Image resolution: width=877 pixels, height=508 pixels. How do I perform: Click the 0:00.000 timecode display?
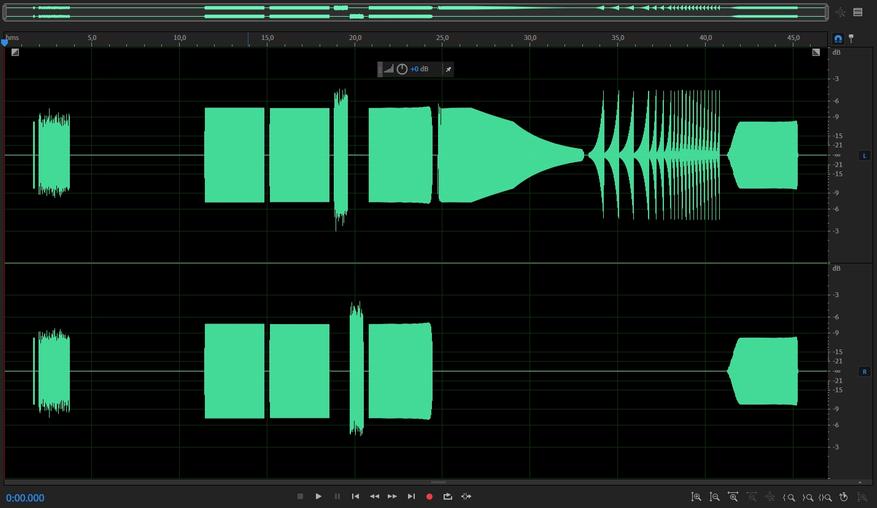[25, 497]
